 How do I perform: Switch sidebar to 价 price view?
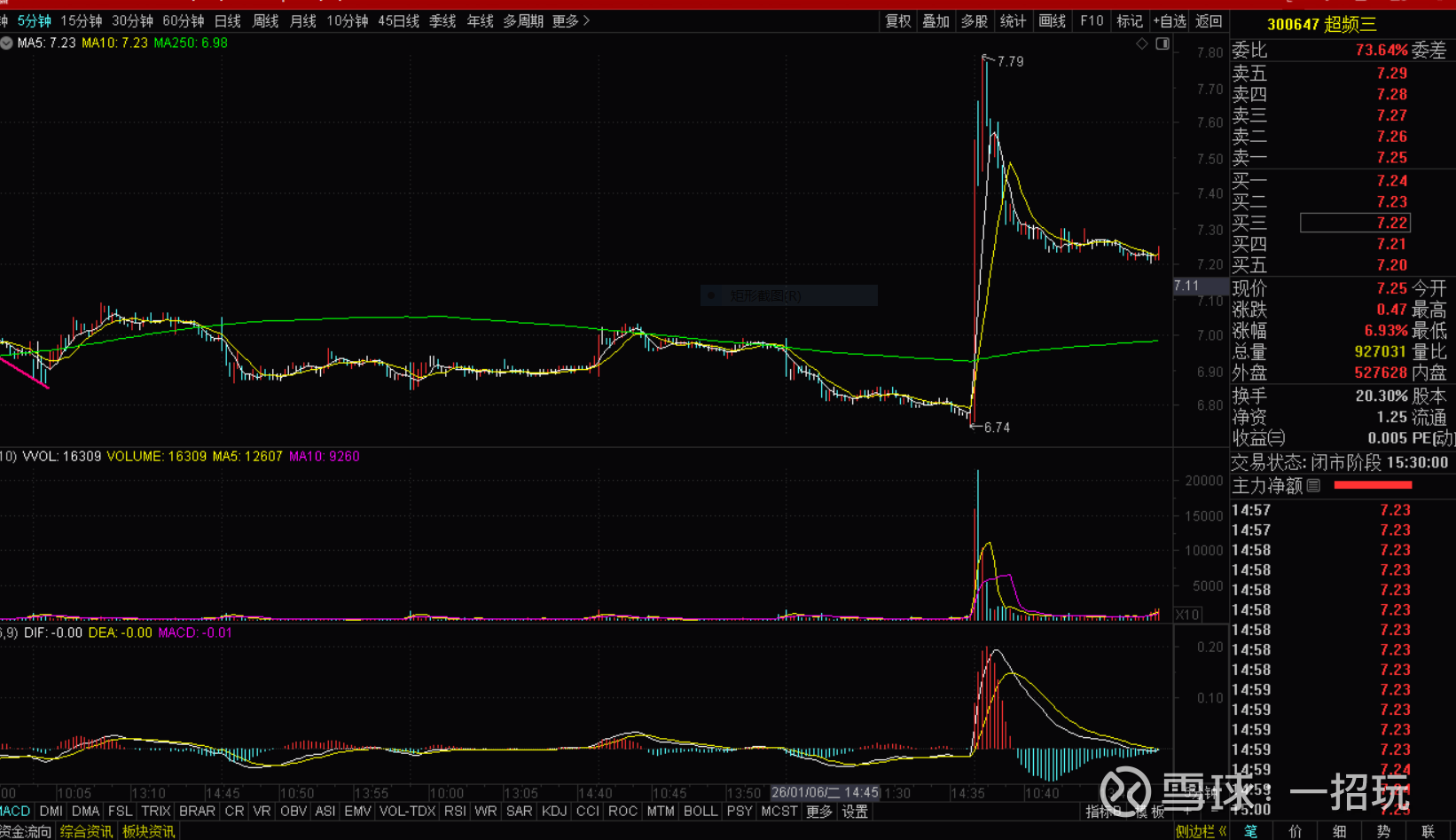pos(1296,831)
